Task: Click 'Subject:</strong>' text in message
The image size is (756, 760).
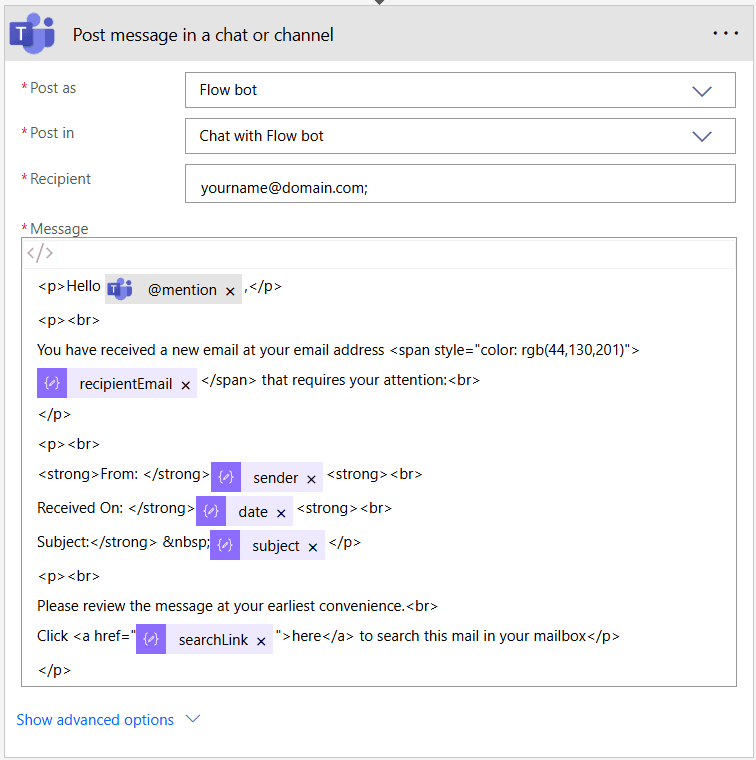Action: pyautogui.click(x=97, y=542)
